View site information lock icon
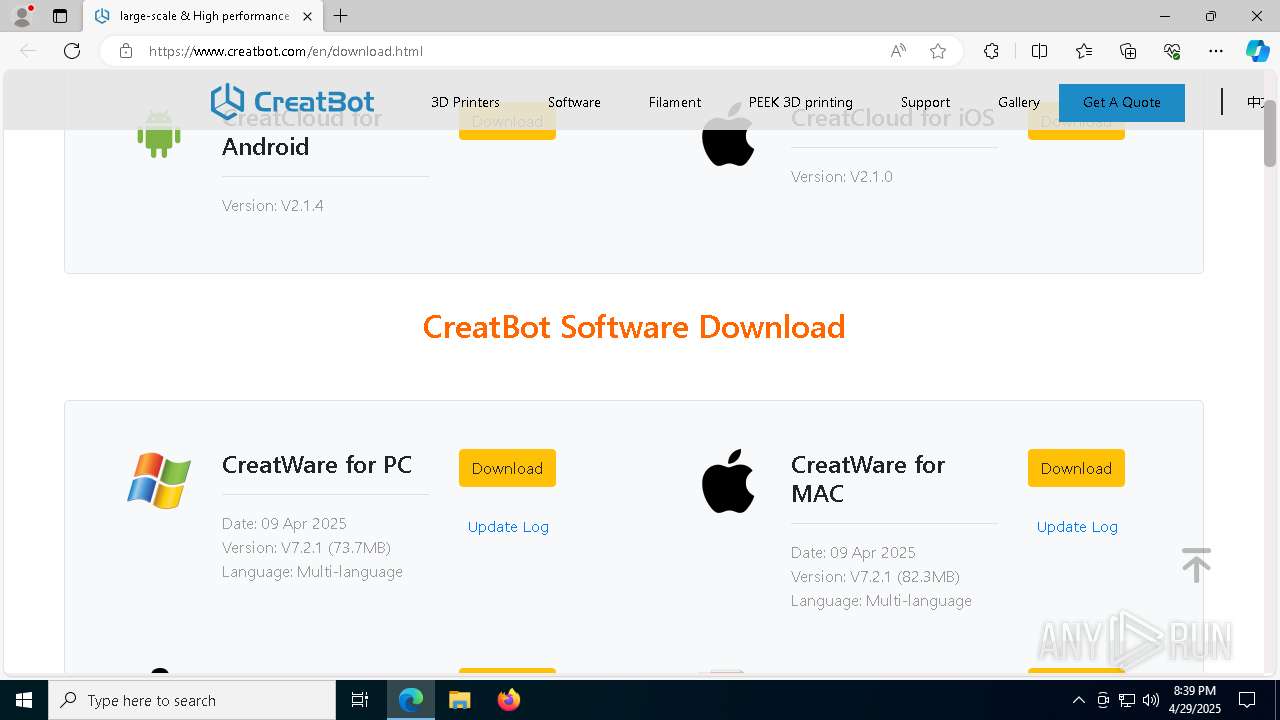The height and width of the screenshot is (720, 1280). (126, 51)
